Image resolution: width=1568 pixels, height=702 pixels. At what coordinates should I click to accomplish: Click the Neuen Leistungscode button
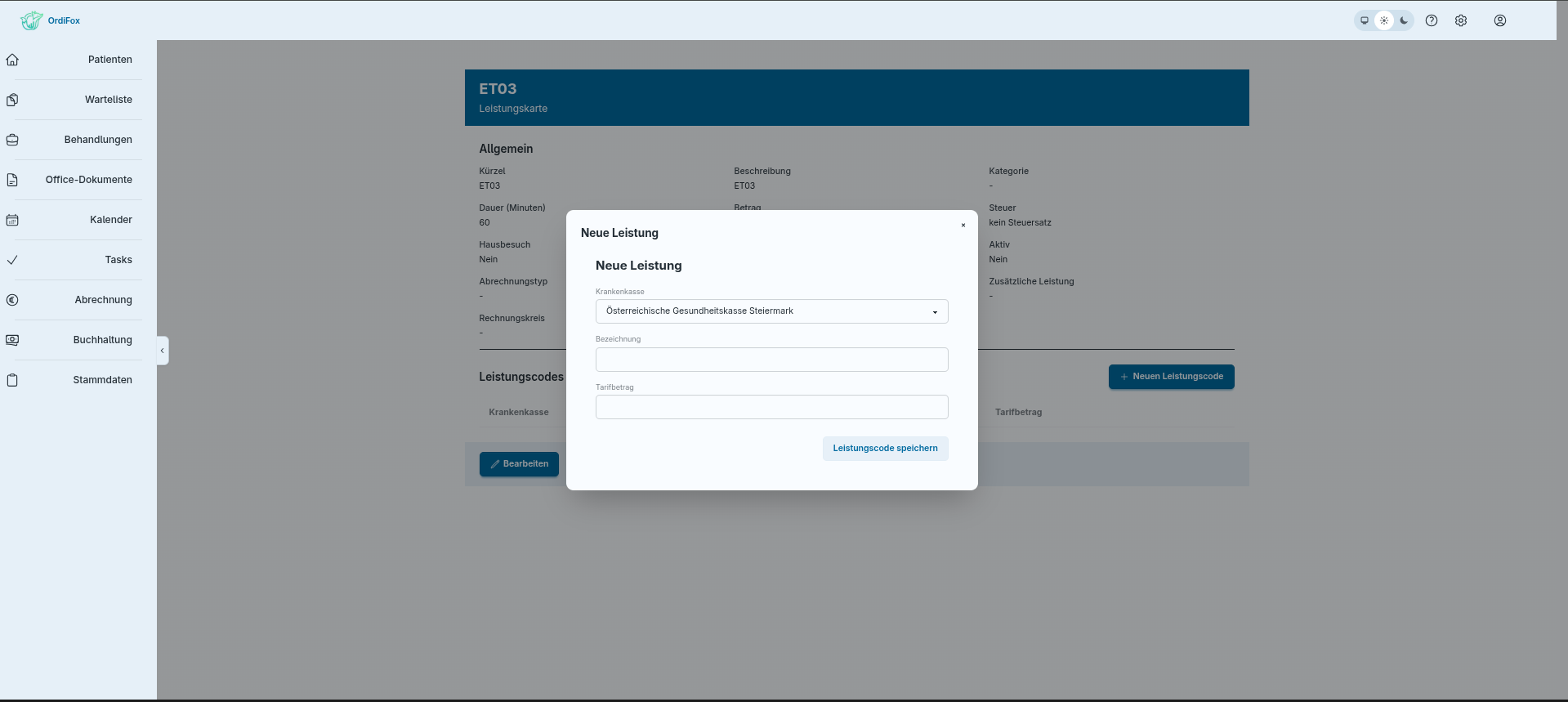[1172, 377]
